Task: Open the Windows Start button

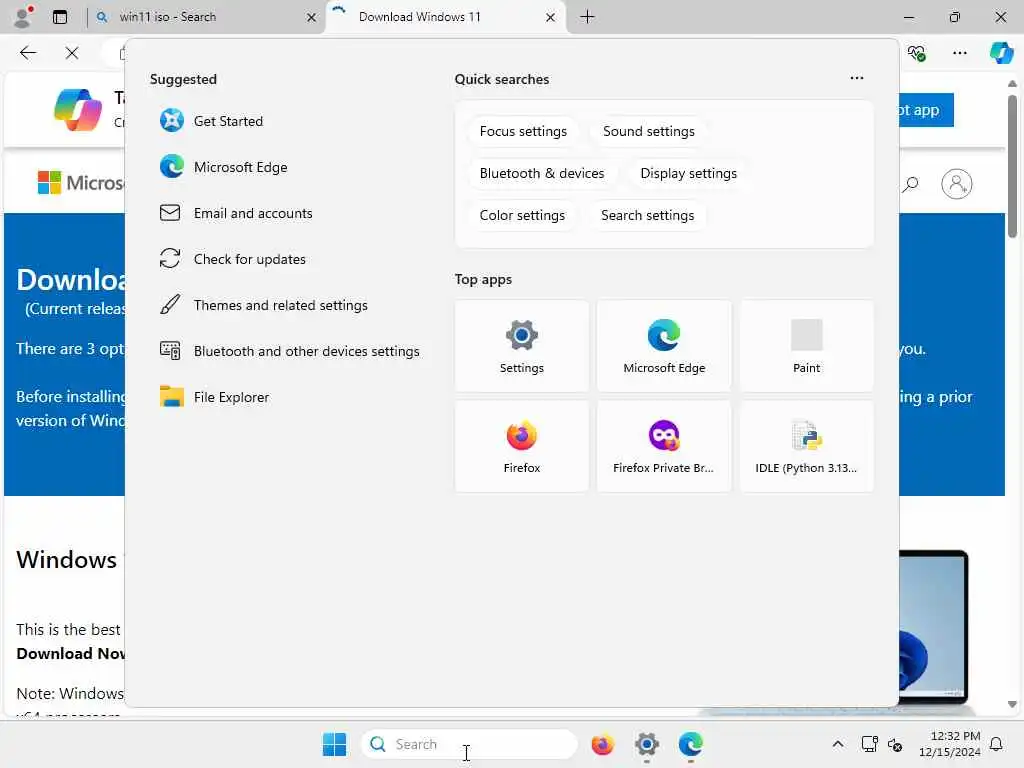Action: pyautogui.click(x=334, y=744)
